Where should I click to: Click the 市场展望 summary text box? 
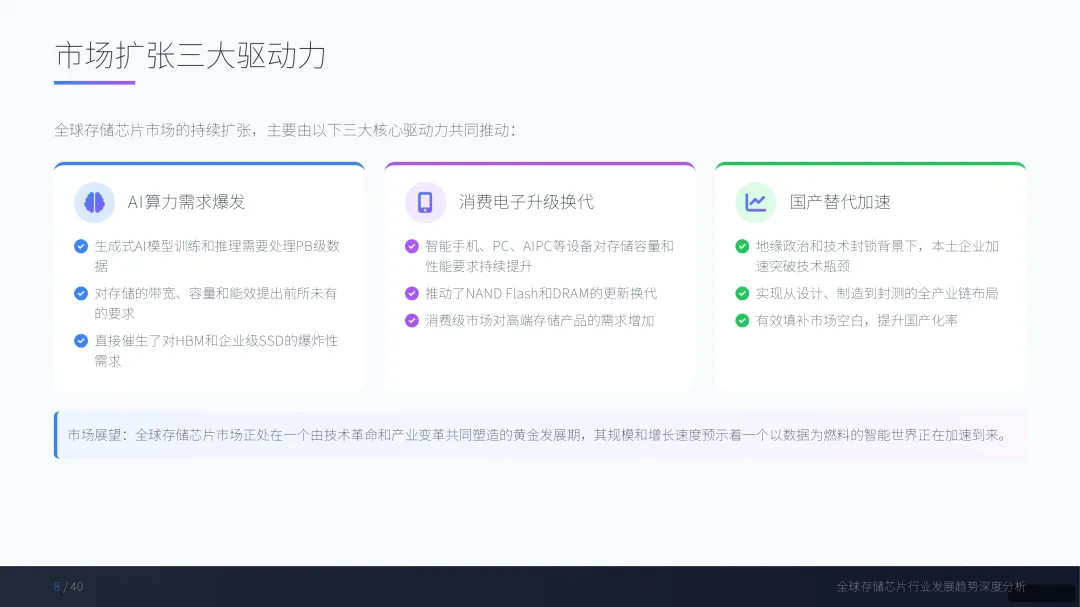pyautogui.click(x=540, y=435)
